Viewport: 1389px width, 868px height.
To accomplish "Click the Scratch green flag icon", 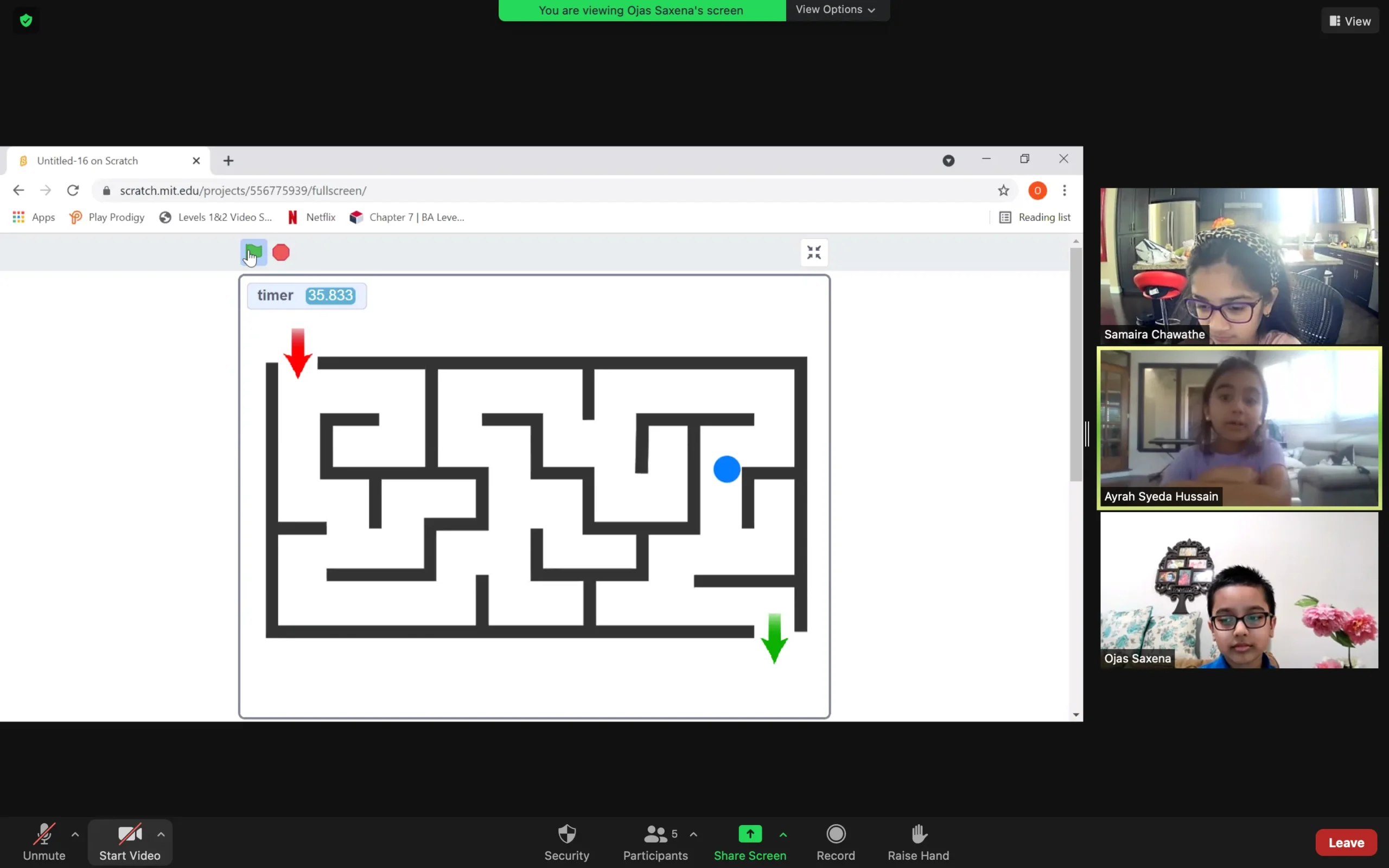I will click(254, 252).
